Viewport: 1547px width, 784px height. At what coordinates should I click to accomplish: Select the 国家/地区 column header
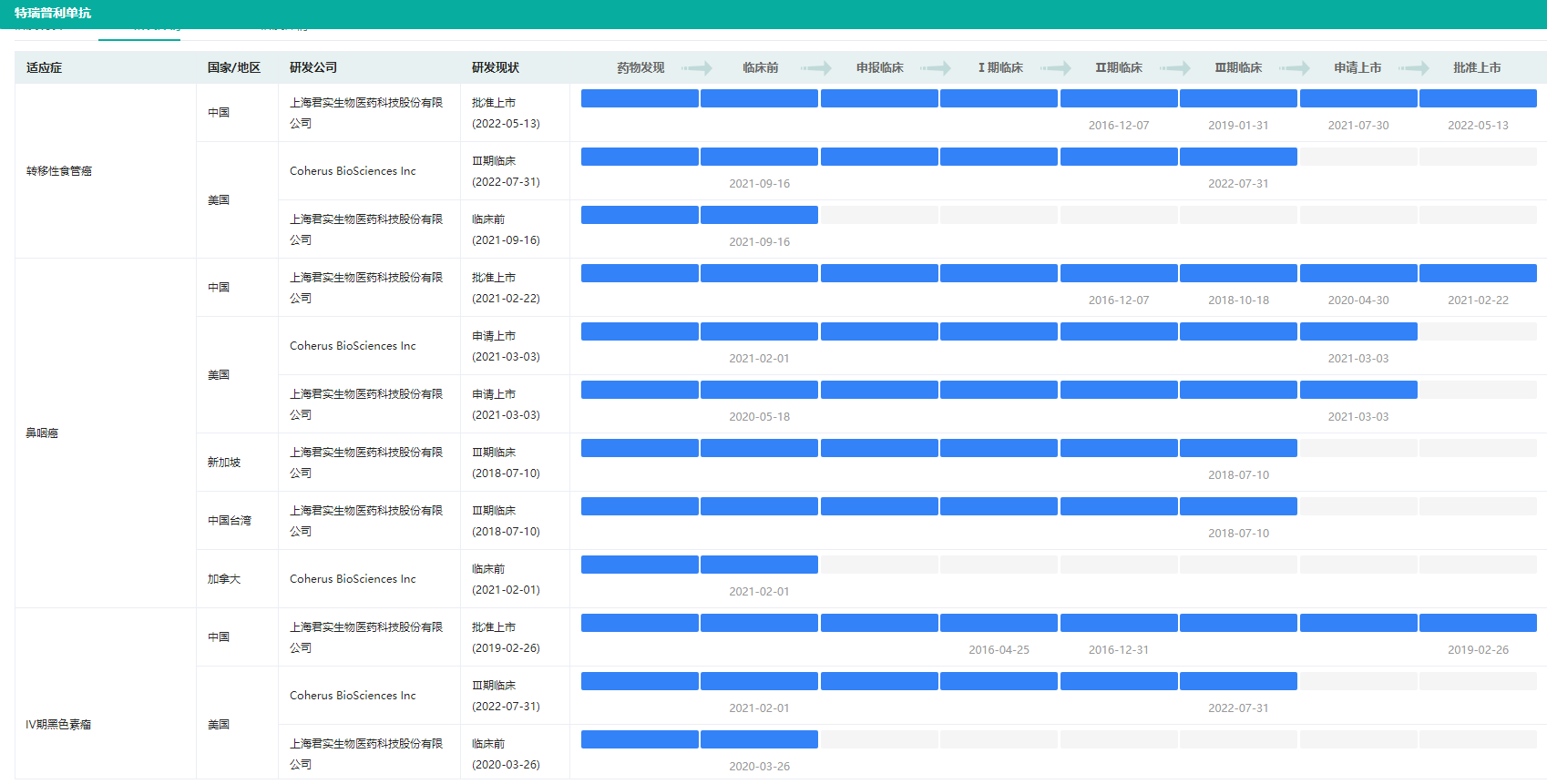[234, 68]
